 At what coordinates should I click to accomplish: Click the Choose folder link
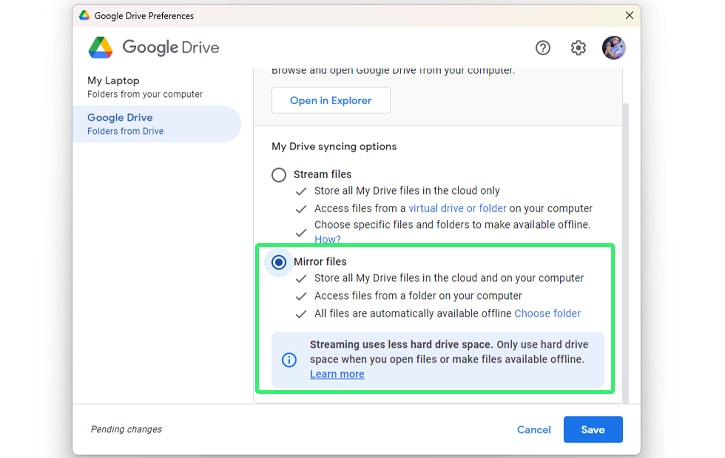[547, 313]
